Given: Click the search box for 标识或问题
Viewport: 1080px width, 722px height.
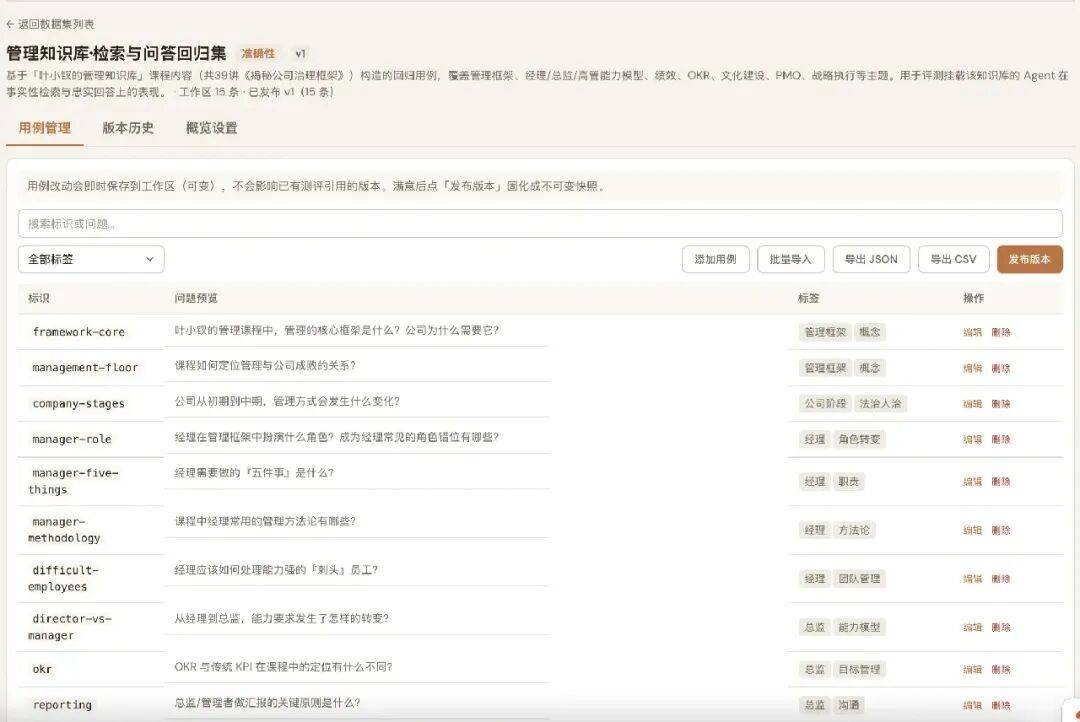Looking at the screenshot, I should coord(540,224).
